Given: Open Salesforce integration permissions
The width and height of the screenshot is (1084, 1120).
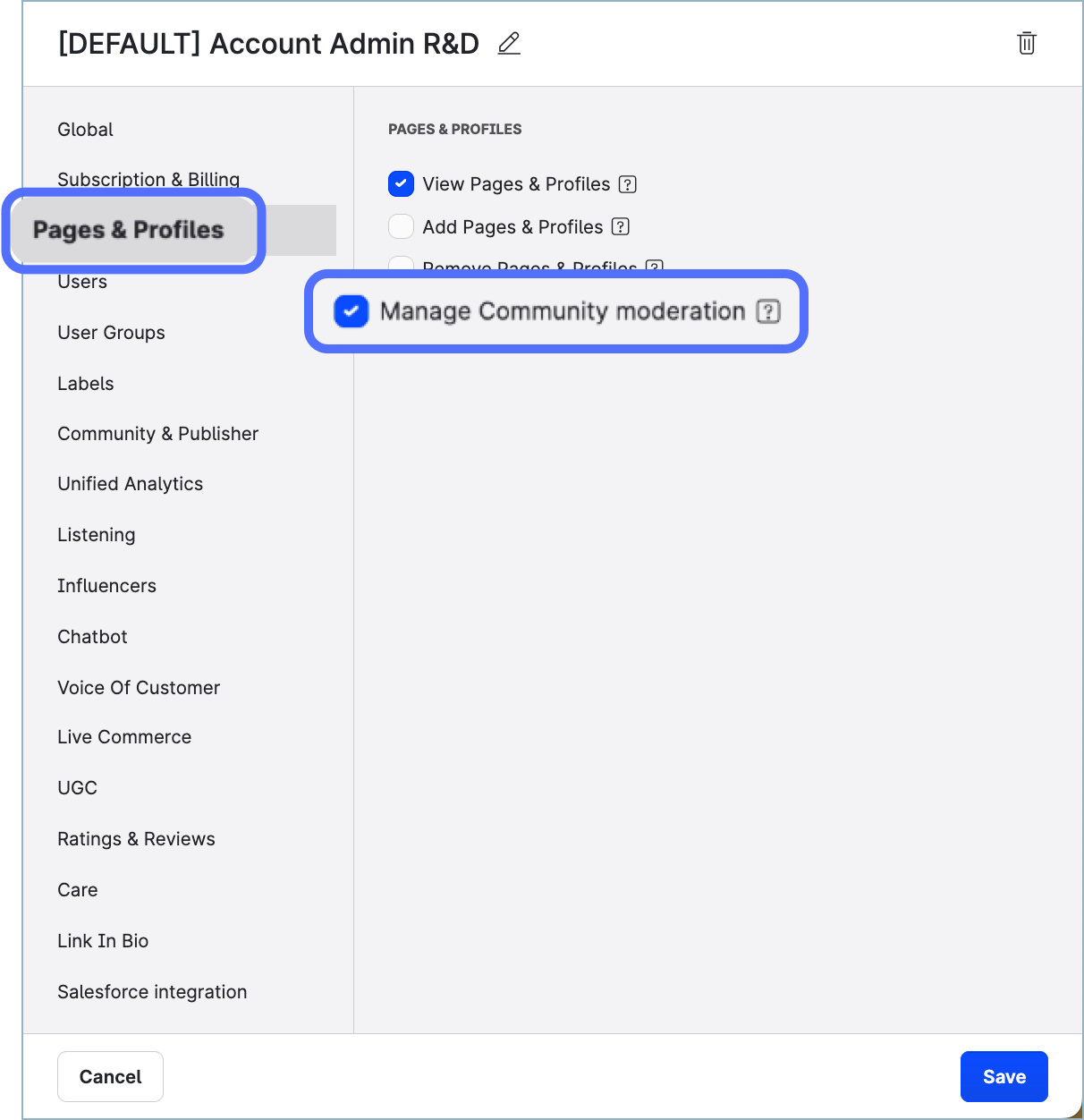Looking at the screenshot, I should [152, 992].
